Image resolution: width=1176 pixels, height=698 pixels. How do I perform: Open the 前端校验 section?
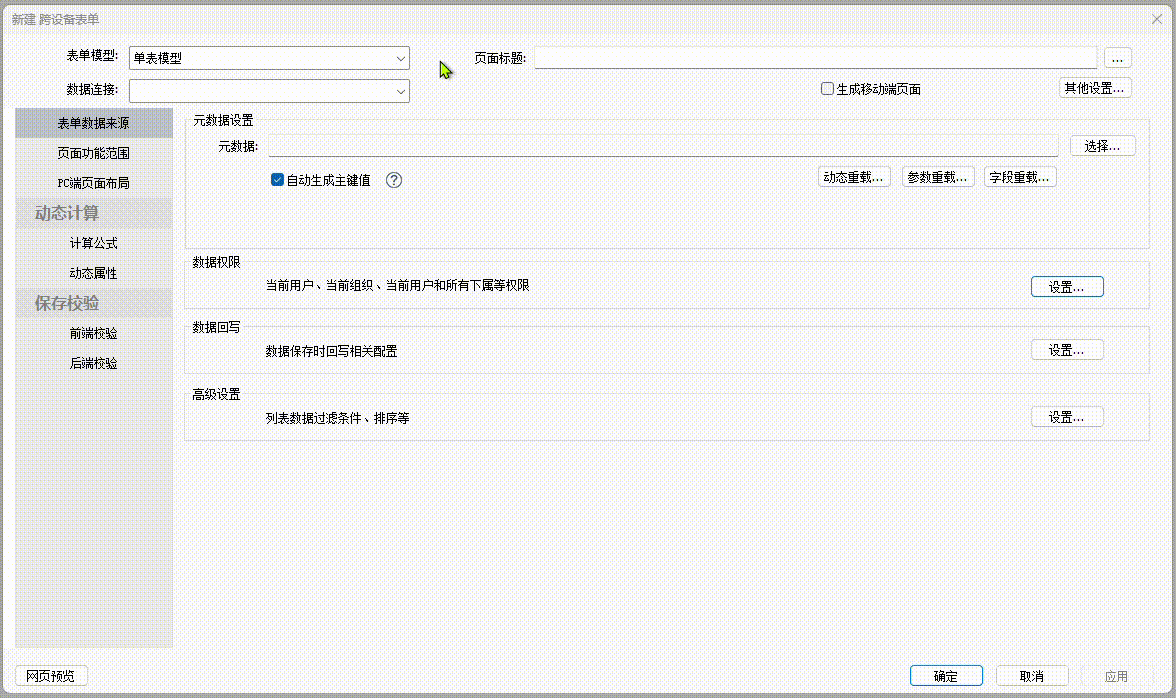(93, 333)
